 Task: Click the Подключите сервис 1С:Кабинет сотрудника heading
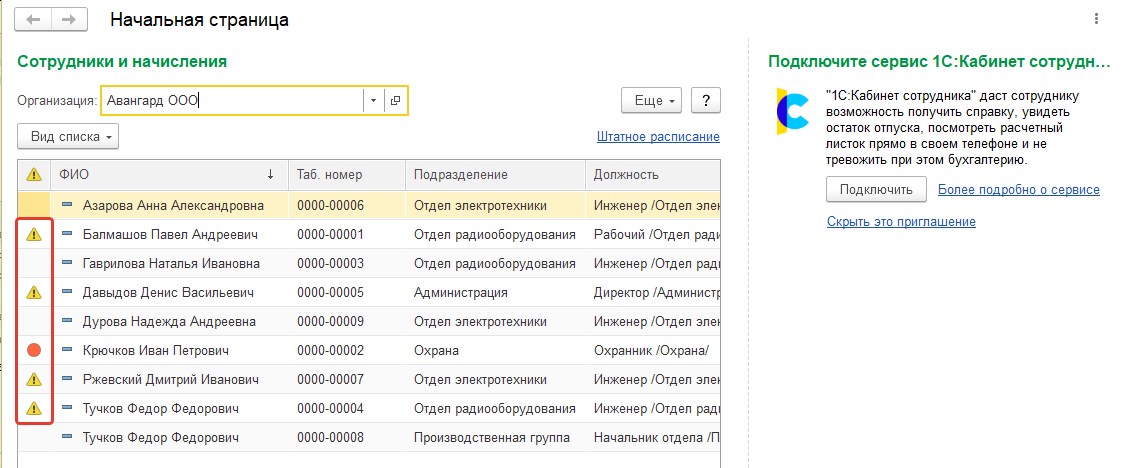938,62
